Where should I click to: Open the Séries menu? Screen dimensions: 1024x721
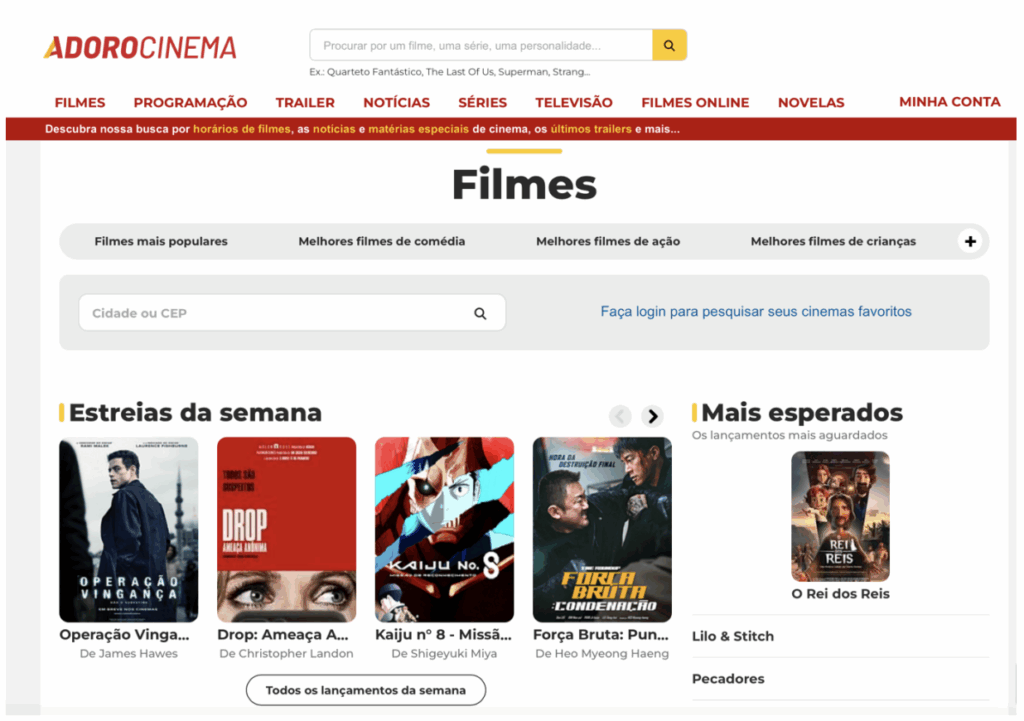coord(483,103)
